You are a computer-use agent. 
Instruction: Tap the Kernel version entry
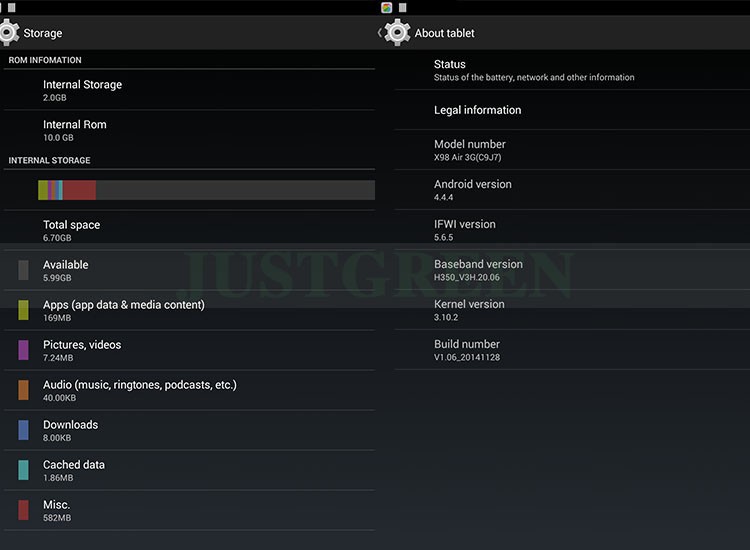click(x=572, y=310)
